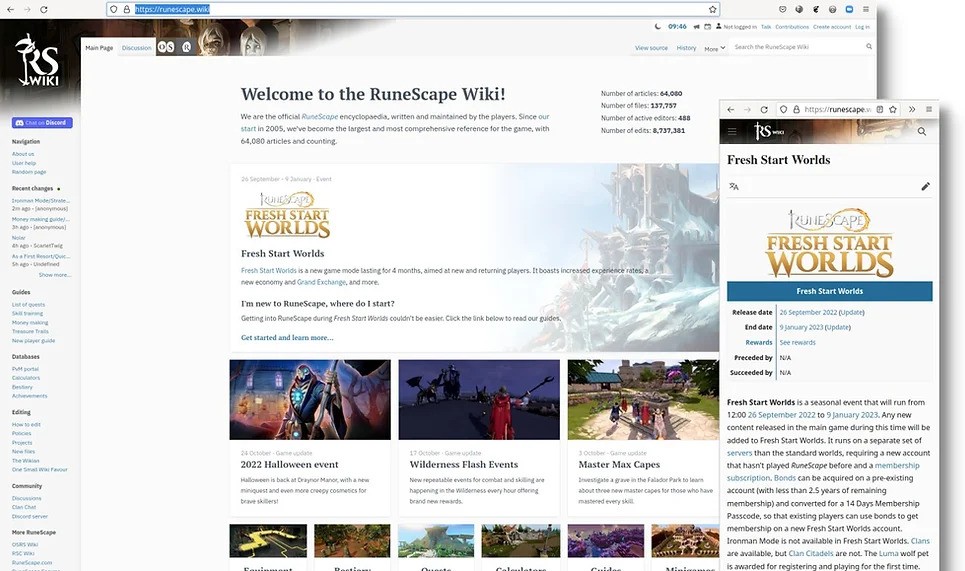This screenshot has width=965, height=571.
Task: Open the mobile page hamburger menu
Action: pyautogui.click(x=732, y=131)
